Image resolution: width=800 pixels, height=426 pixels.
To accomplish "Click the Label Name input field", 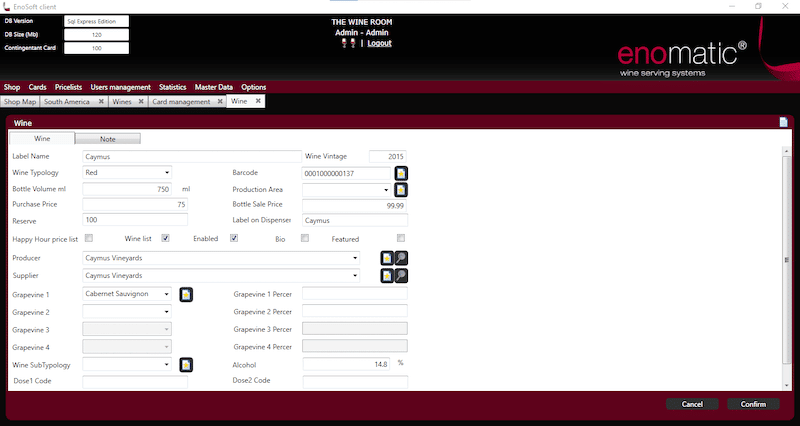I will coord(192,157).
